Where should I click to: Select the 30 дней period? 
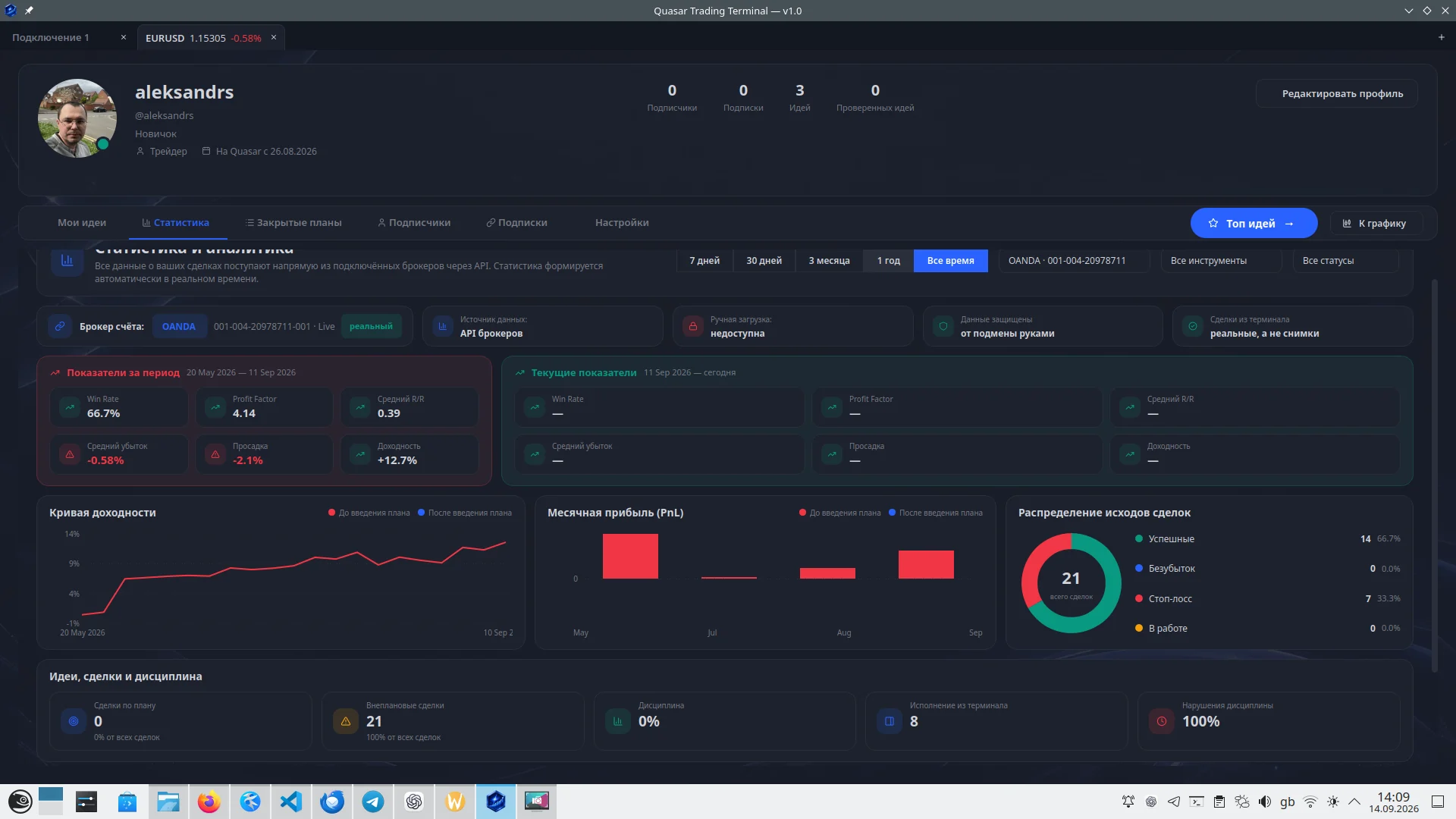764,261
